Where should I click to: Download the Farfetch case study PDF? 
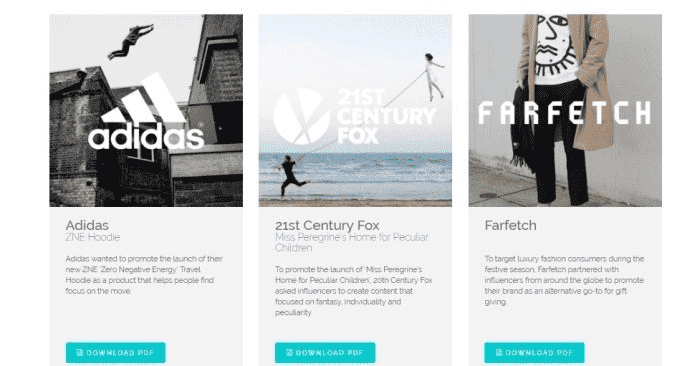pos(534,353)
